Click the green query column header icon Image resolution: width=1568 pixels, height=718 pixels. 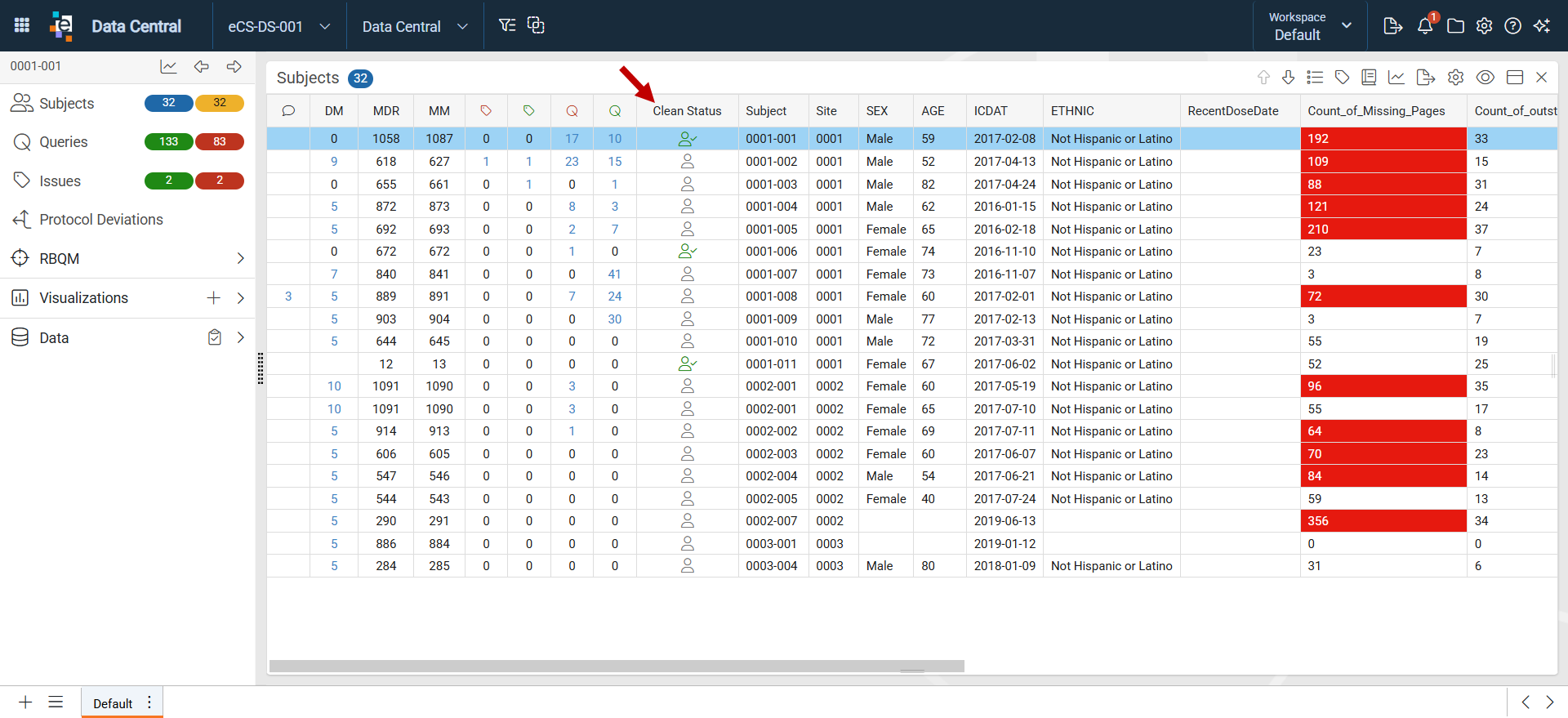click(615, 111)
